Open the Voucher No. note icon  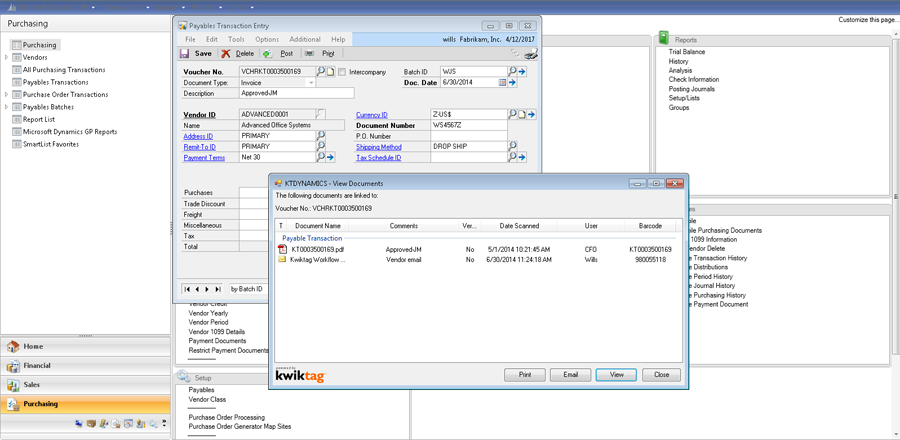tap(331, 72)
